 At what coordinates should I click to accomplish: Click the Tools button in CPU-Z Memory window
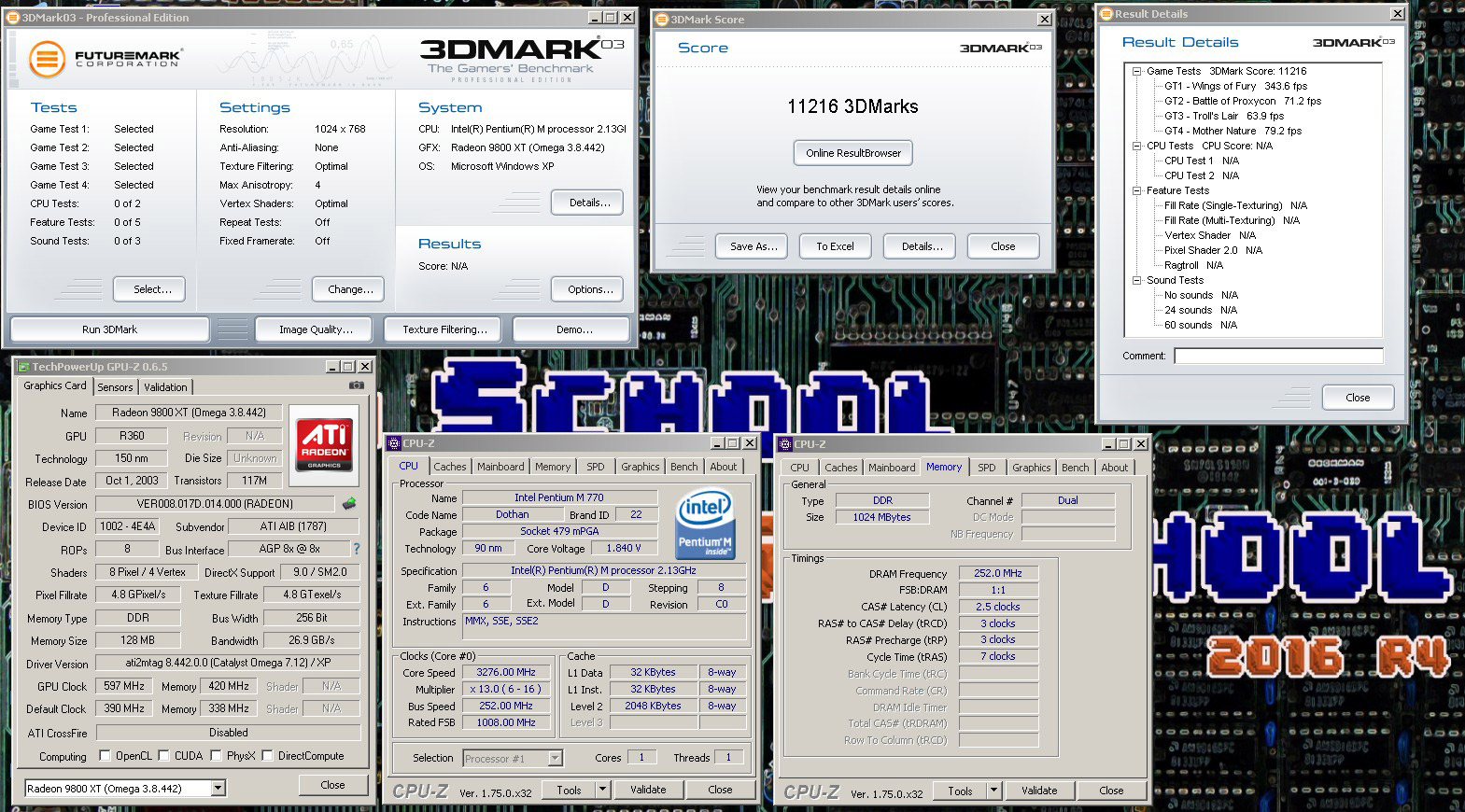click(x=960, y=791)
